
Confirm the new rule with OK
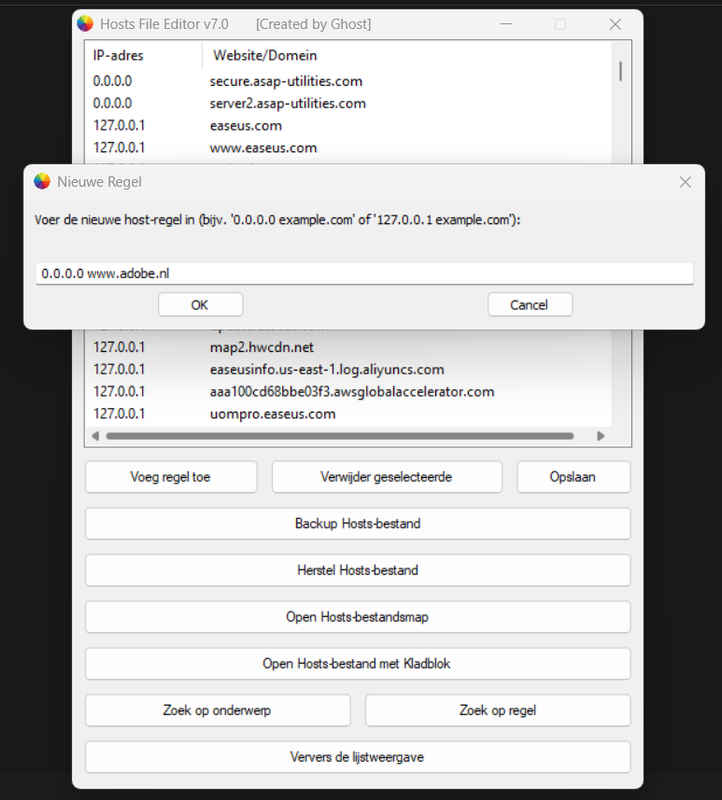(200, 305)
